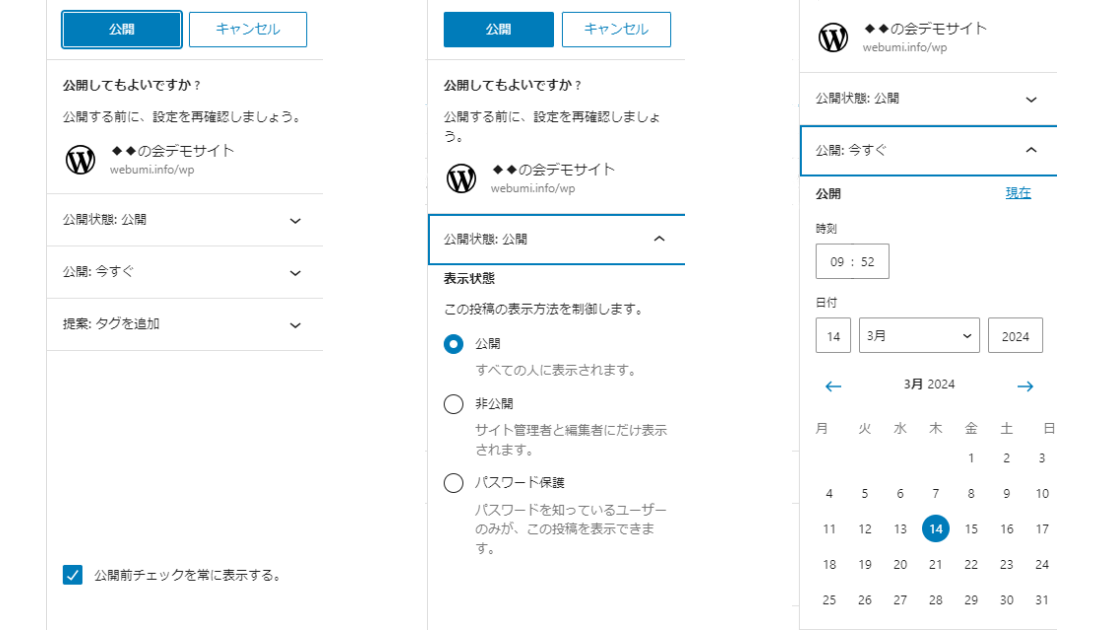Image resolution: width=1110 pixels, height=630 pixels.
Task: Click the day field showing 14
Action: coord(832,336)
